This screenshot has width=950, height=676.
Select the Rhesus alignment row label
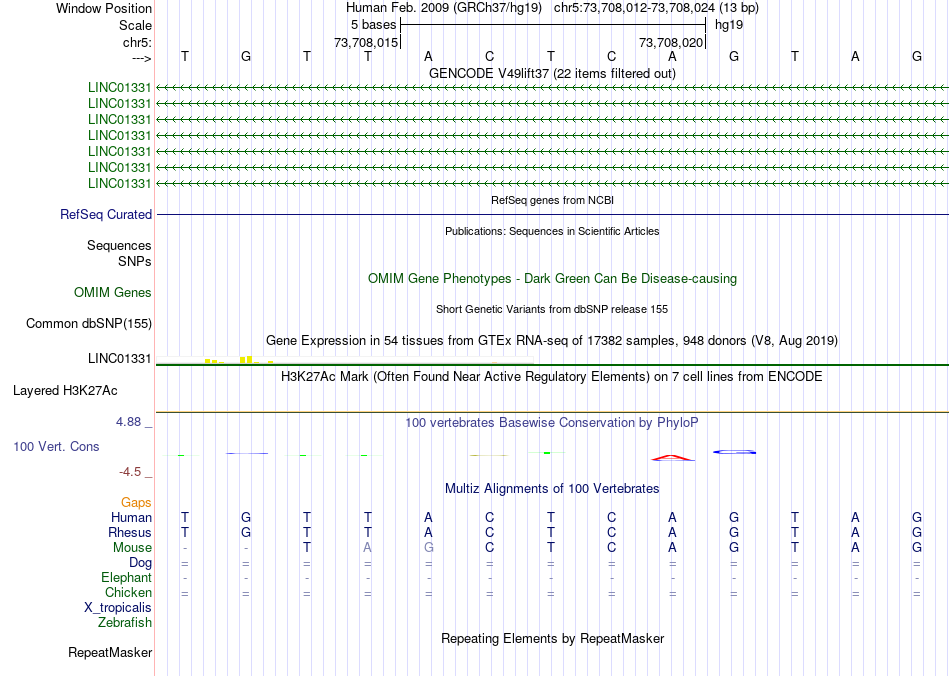pos(130,532)
